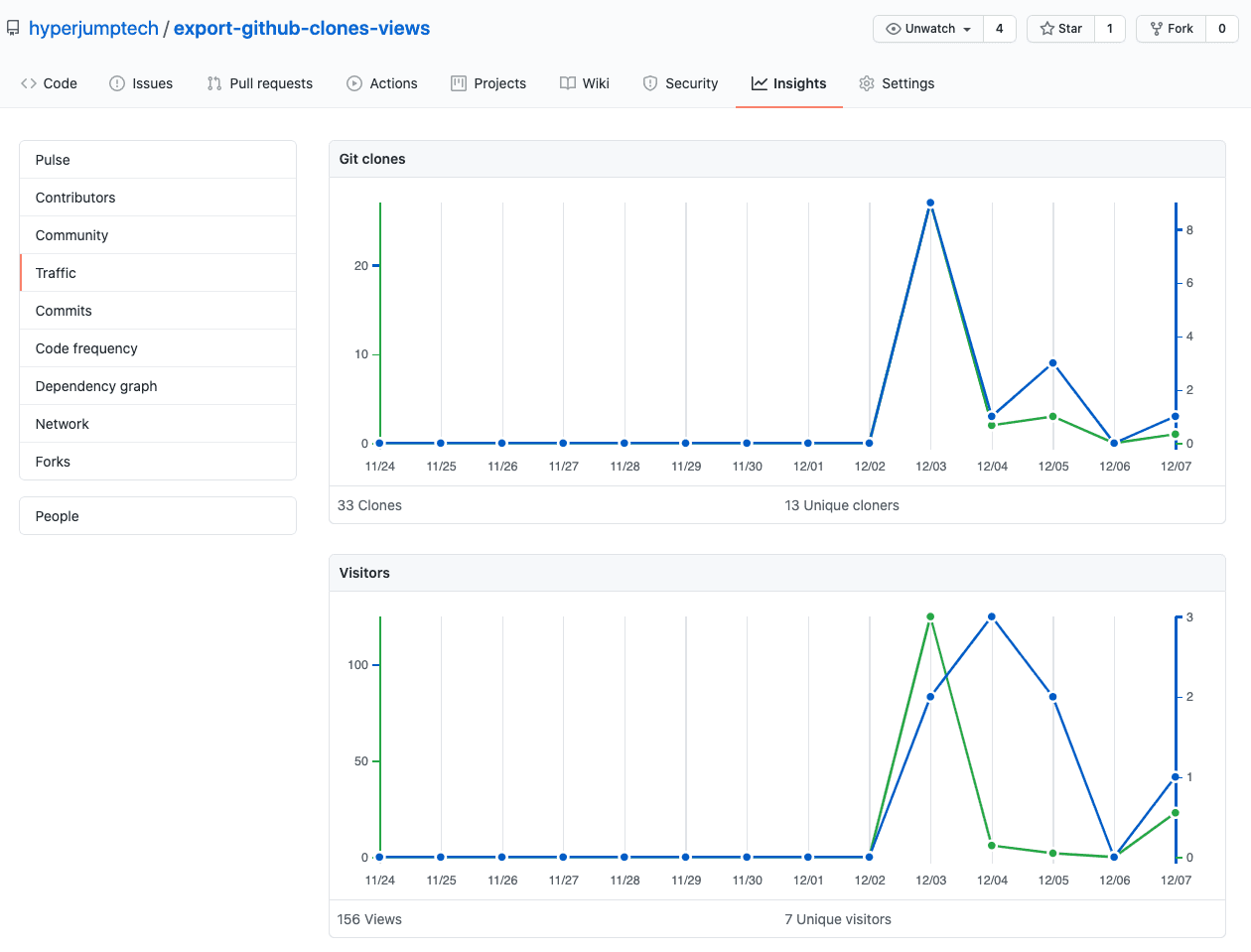The width and height of the screenshot is (1251, 952).
Task: Click the Wiki book icon
Action: [566, 83]
